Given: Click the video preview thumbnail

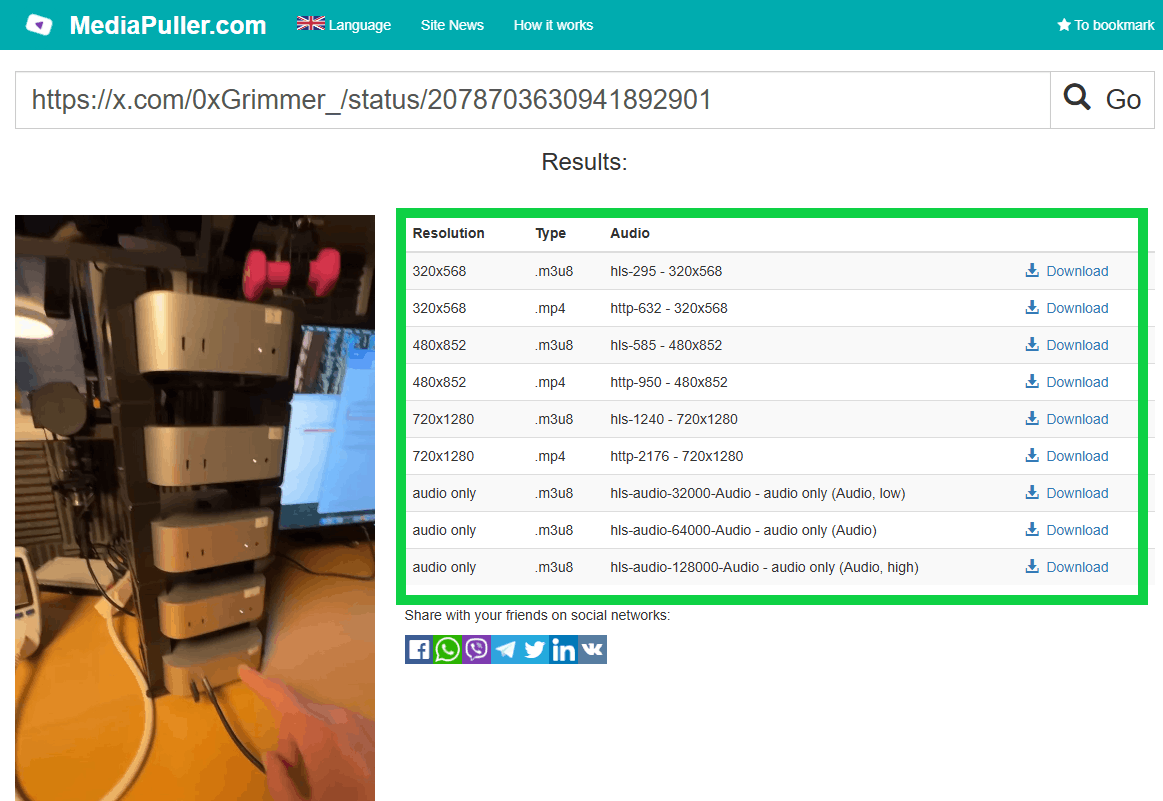Looking at the screenshot, I should pos(195,508).
